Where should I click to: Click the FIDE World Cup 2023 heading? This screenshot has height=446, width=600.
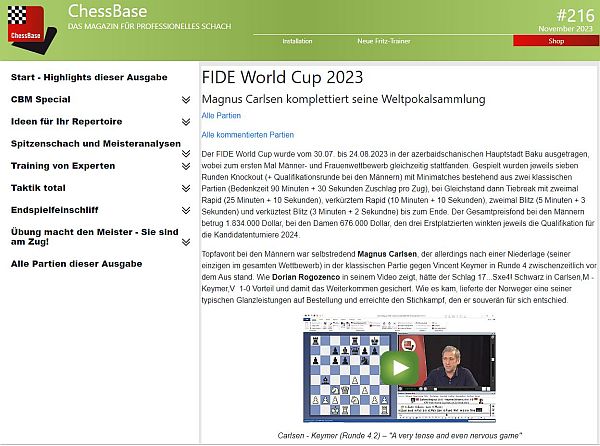tap(282, 77)
